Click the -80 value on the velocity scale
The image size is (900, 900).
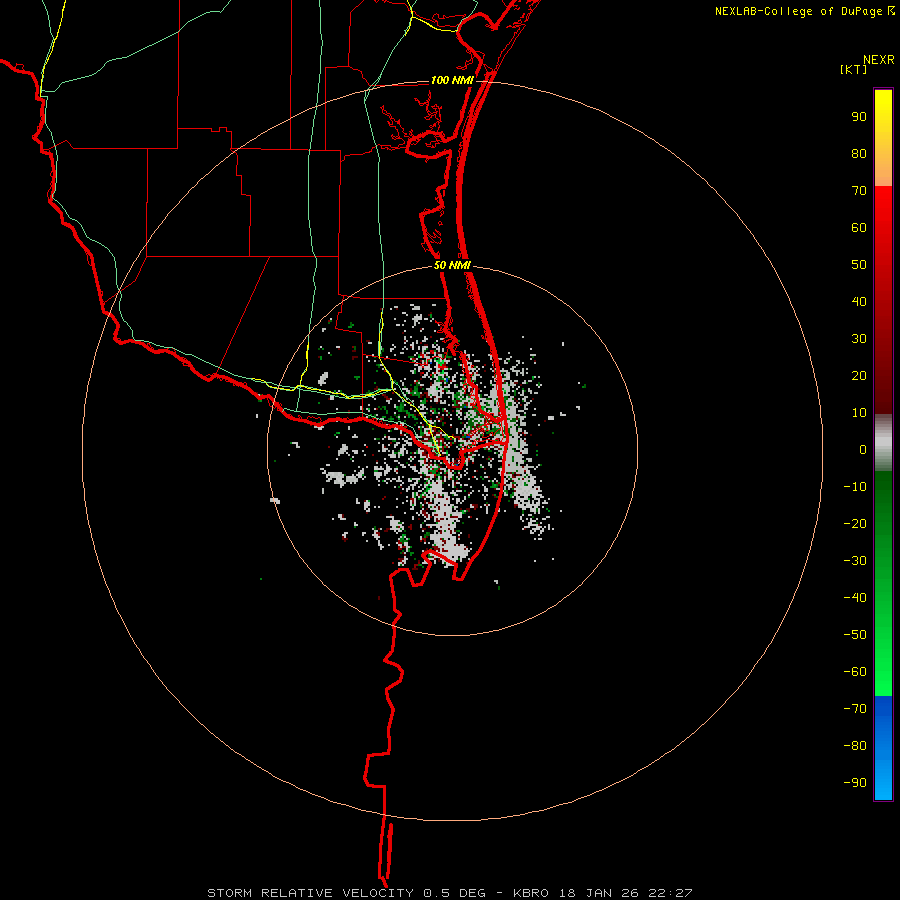(855, 746)
